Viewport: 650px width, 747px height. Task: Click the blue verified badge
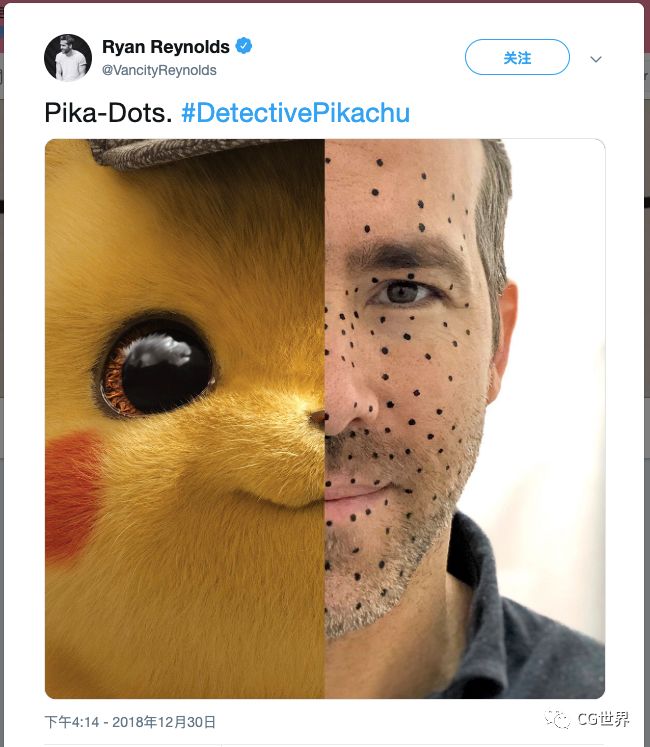click(x=244, y=46)
